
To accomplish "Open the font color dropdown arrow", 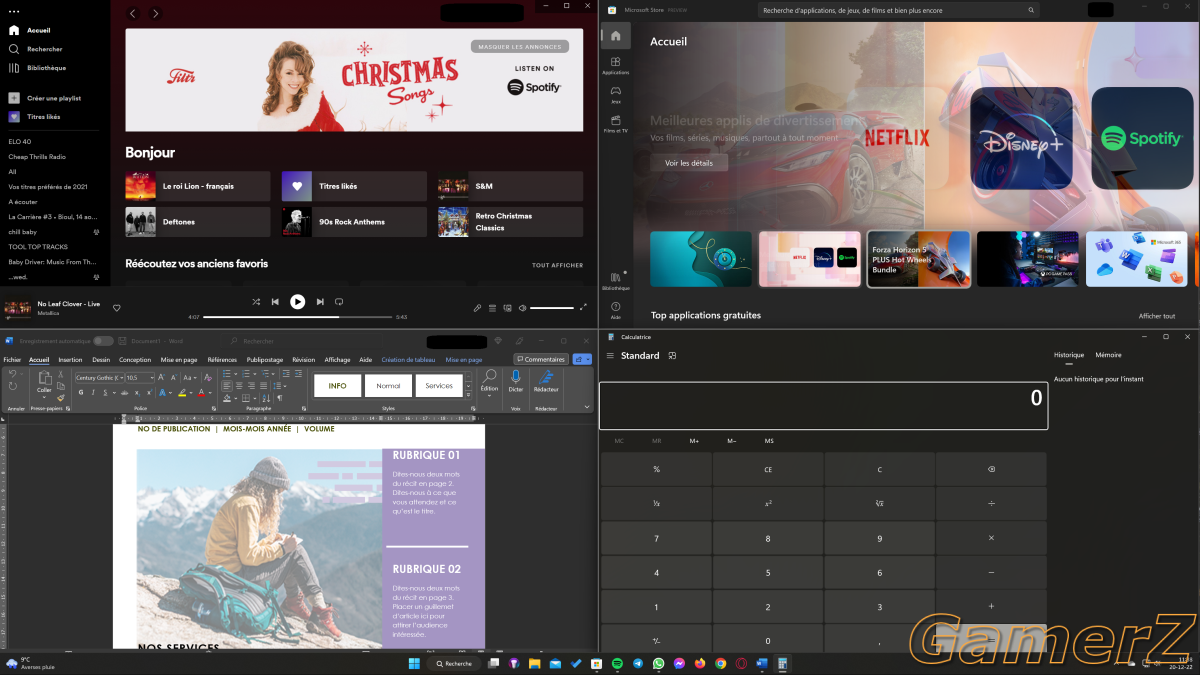I will coord(212,393).
